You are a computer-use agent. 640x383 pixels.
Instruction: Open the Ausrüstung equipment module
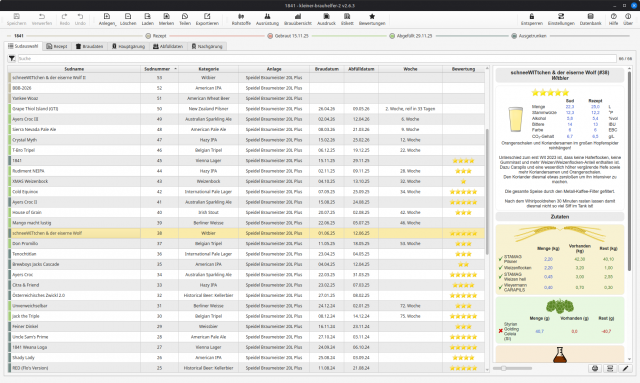pos(267,19)
